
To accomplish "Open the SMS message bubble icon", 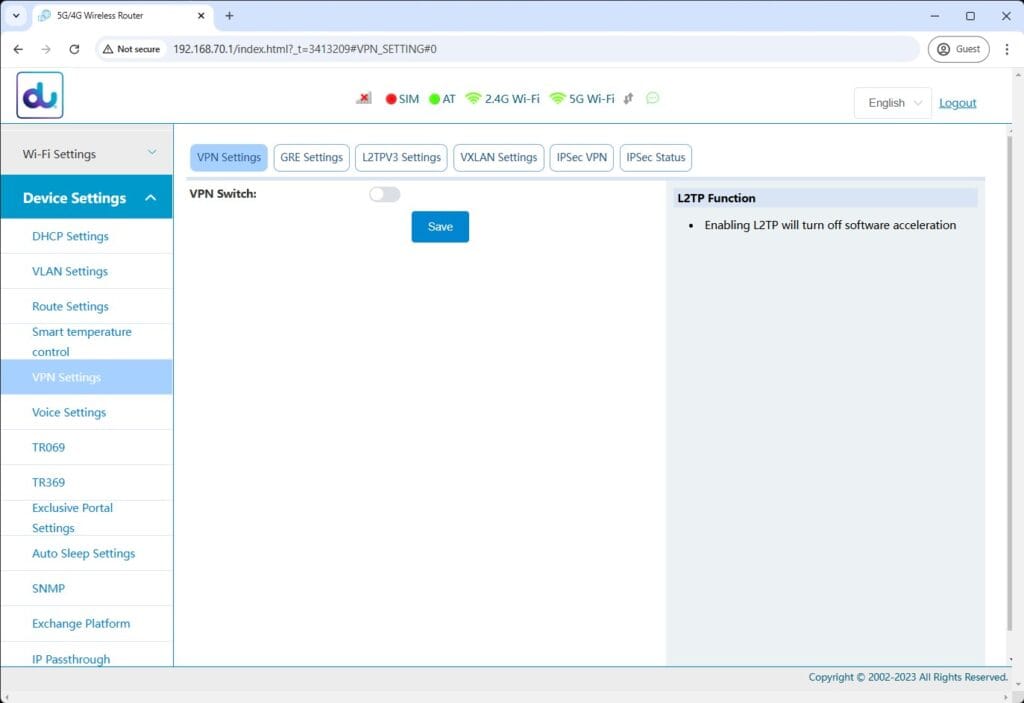I will 652,98.
